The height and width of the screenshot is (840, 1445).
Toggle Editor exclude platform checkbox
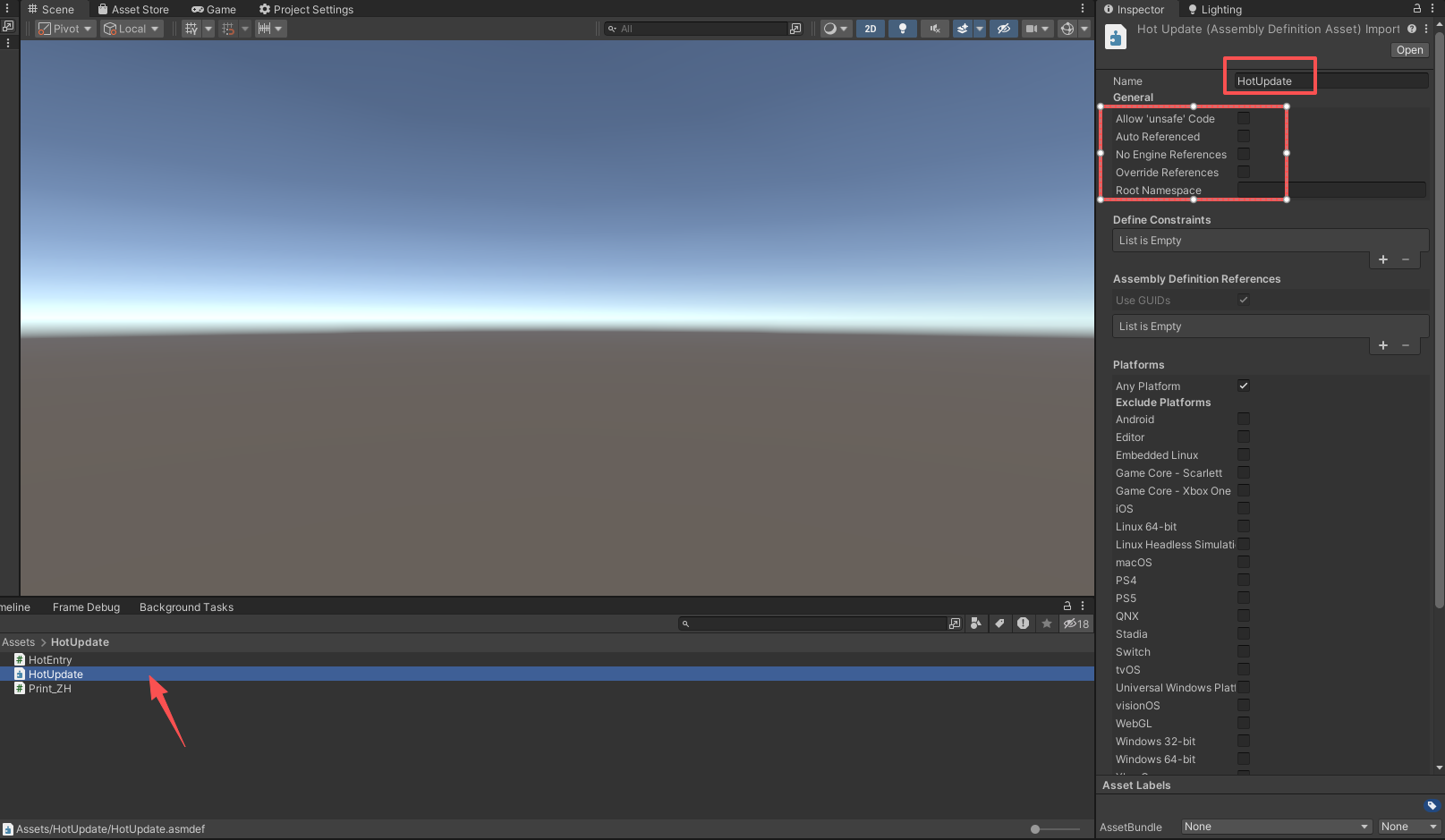1244,437
